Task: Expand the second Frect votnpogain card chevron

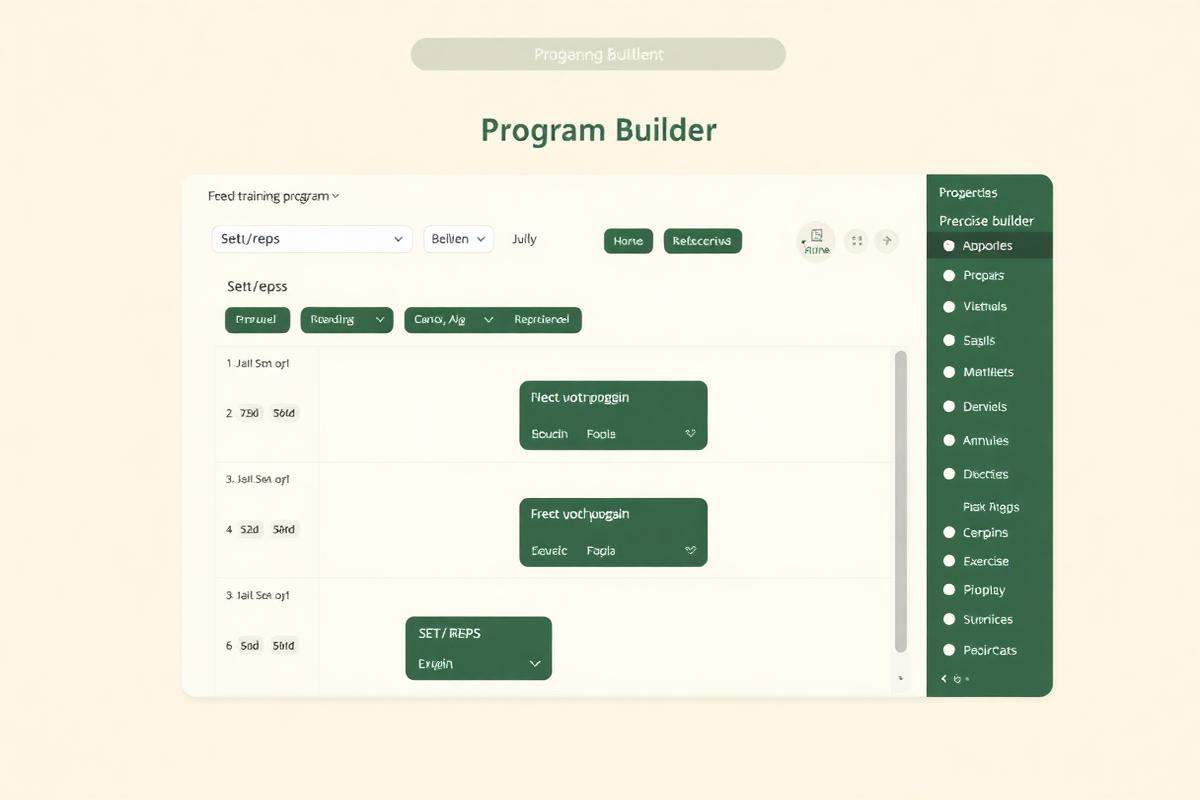Action: coord(690,551)
